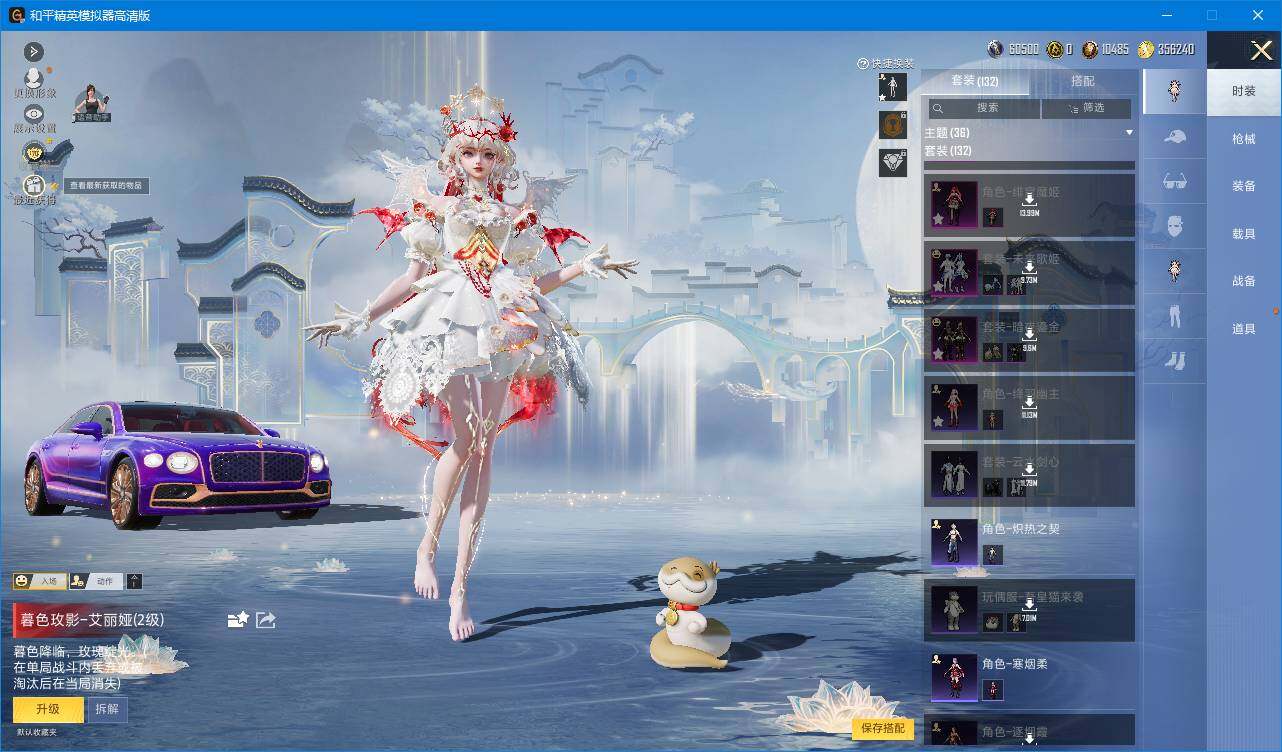Switch to the 搭配 tab
1282x752 pixels.
(x=1082, y=81)
